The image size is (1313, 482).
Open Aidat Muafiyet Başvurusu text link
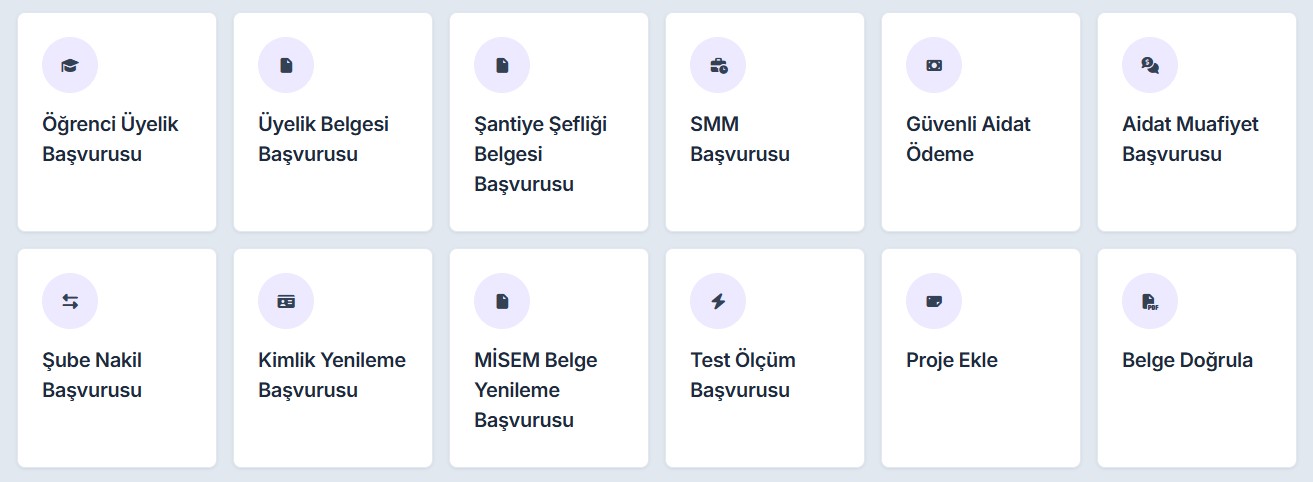[x=1190, y=139]
